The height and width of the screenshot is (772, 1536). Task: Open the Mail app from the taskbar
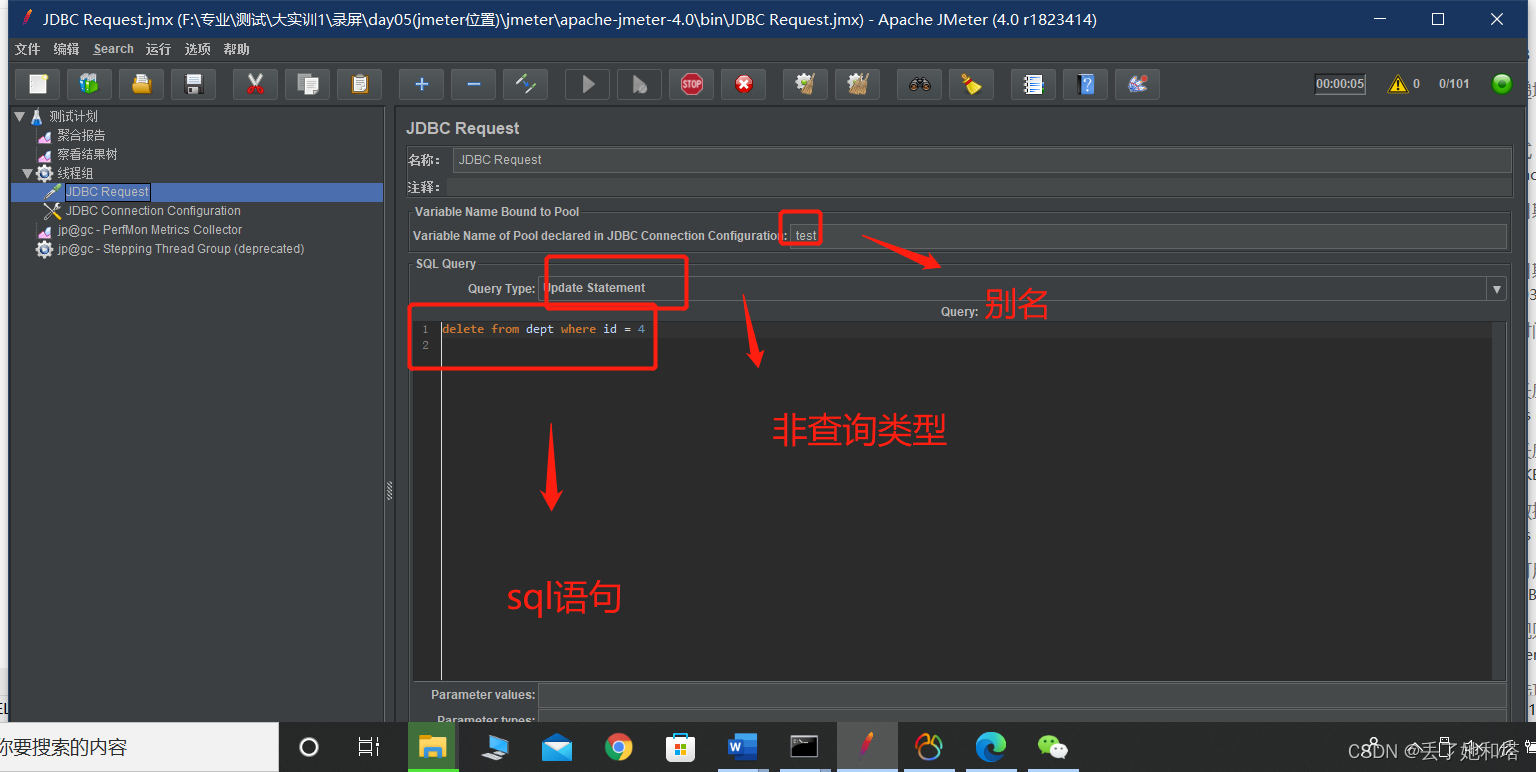coord(557,747)
